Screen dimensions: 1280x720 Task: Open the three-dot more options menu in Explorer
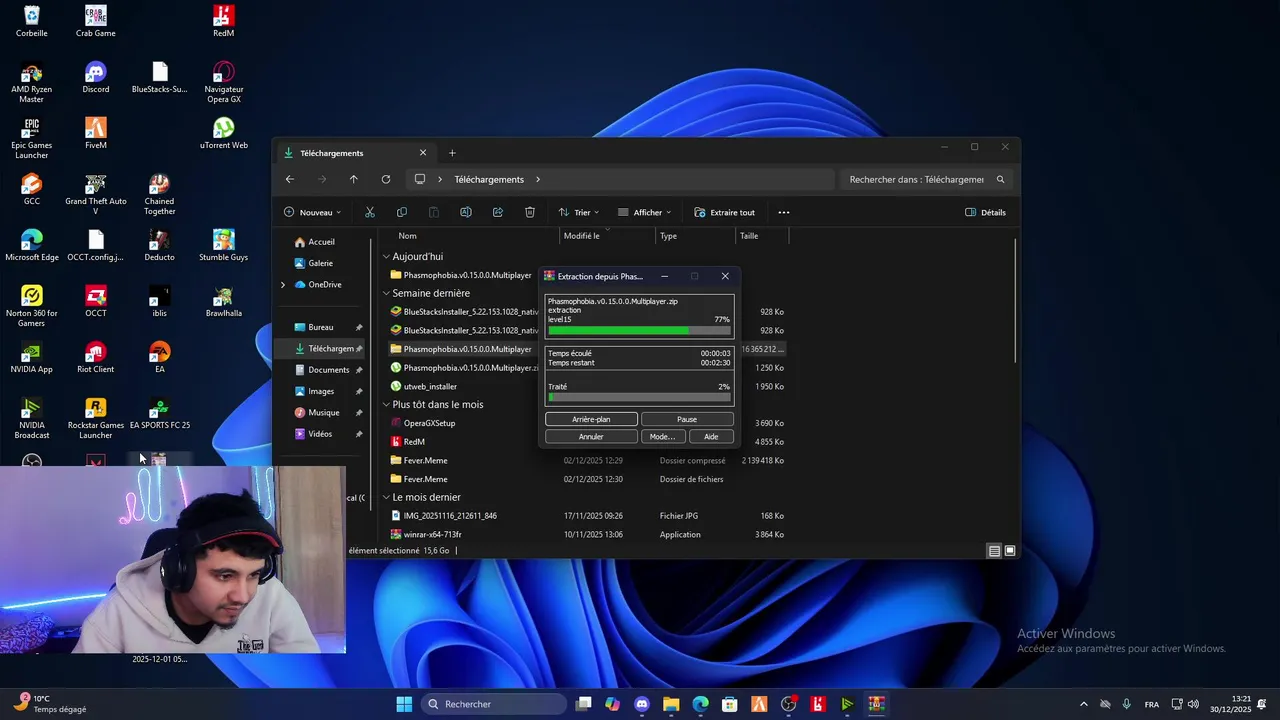[x=784, y=212]
